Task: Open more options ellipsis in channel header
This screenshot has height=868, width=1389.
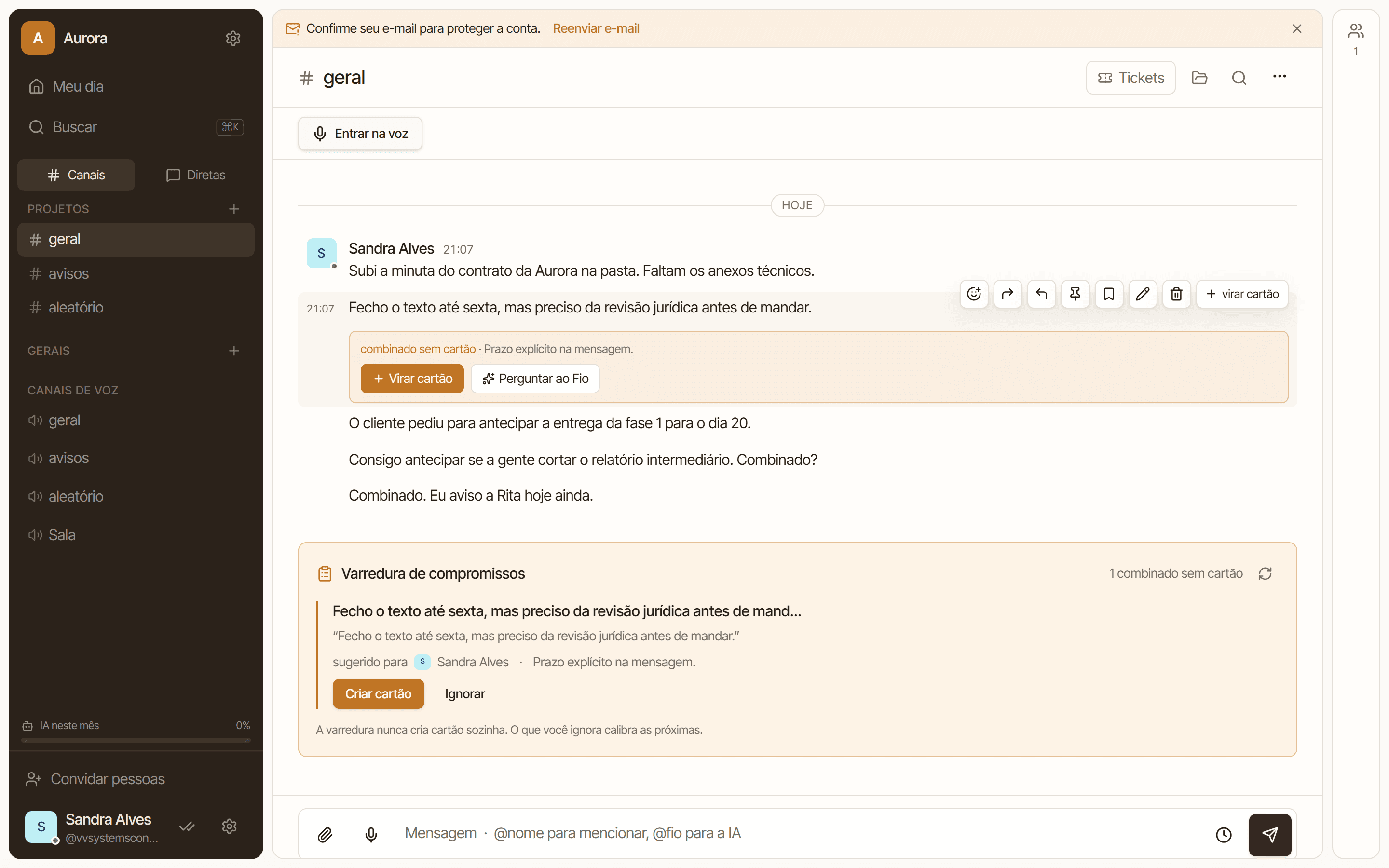Action: click(1280, 76)
